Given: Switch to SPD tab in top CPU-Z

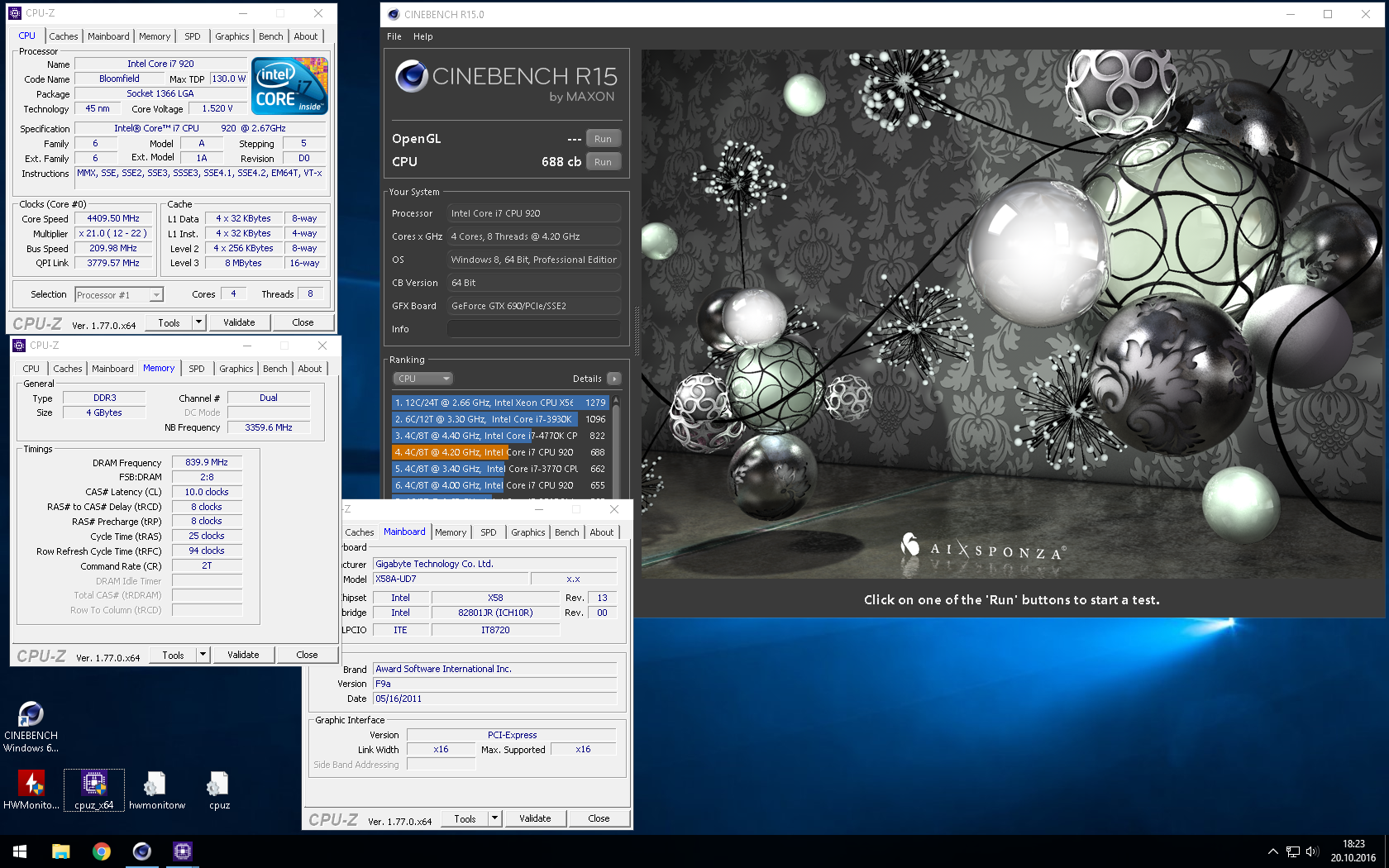Looking at the screenshot, I should (193, 36).
